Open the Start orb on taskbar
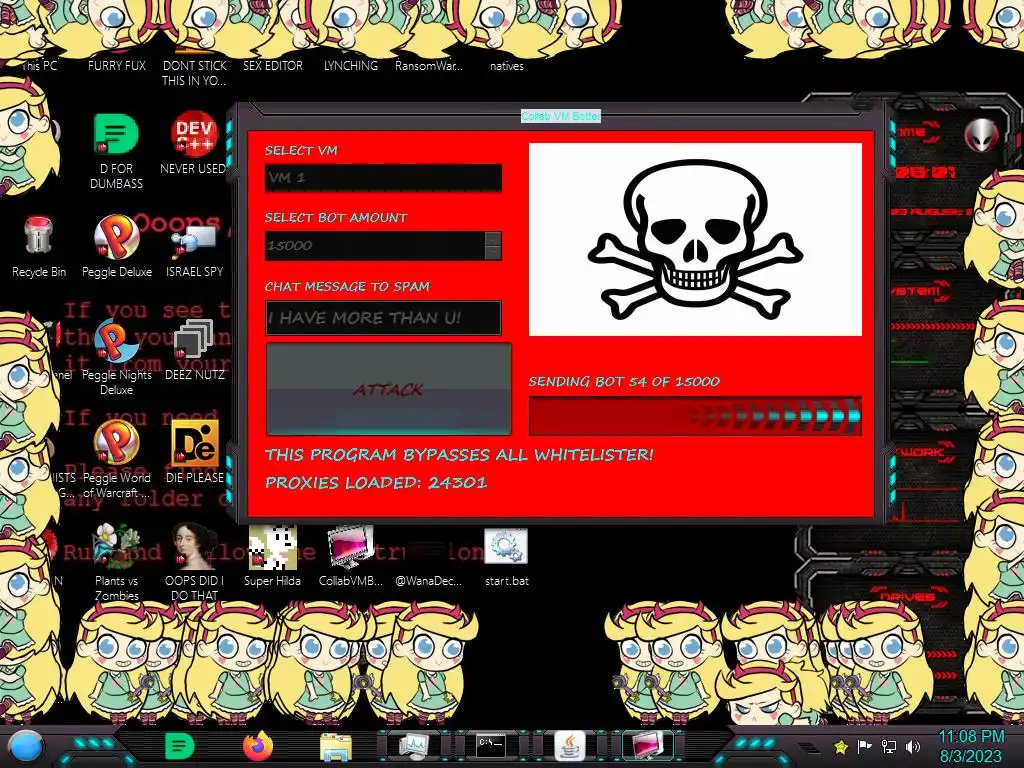1024x768 pixels. [26, 748]
